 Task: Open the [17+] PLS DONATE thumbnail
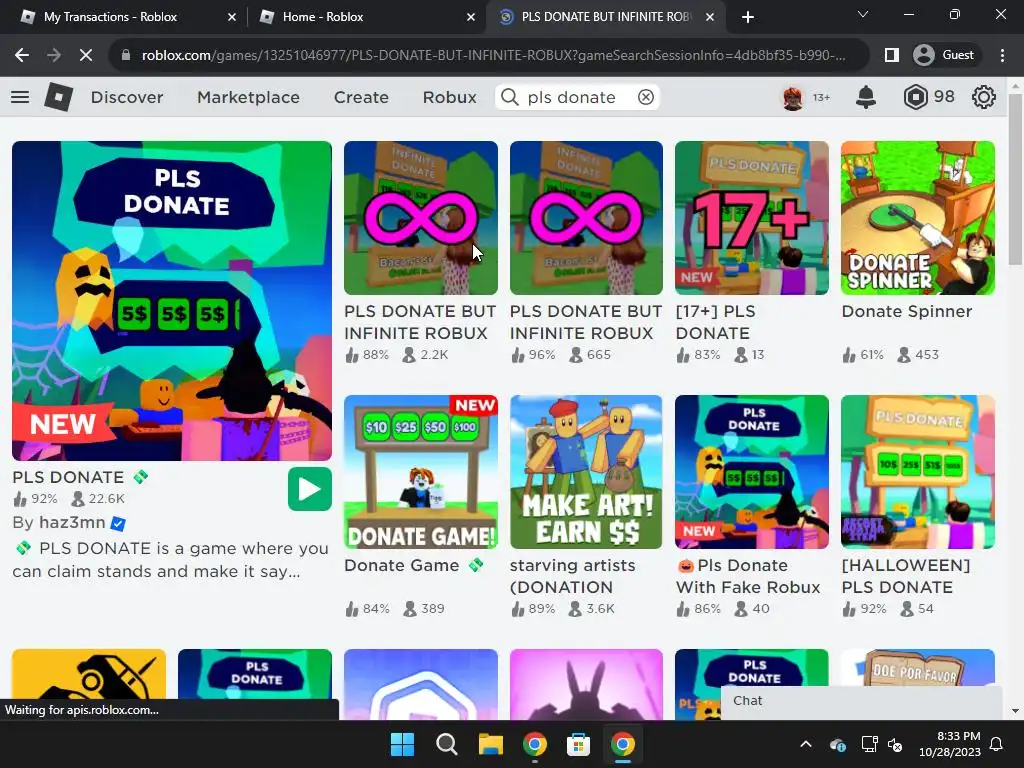752,218
